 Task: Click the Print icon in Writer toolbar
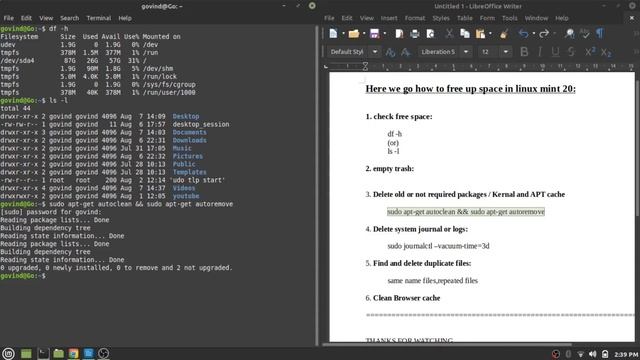[415, 34]
